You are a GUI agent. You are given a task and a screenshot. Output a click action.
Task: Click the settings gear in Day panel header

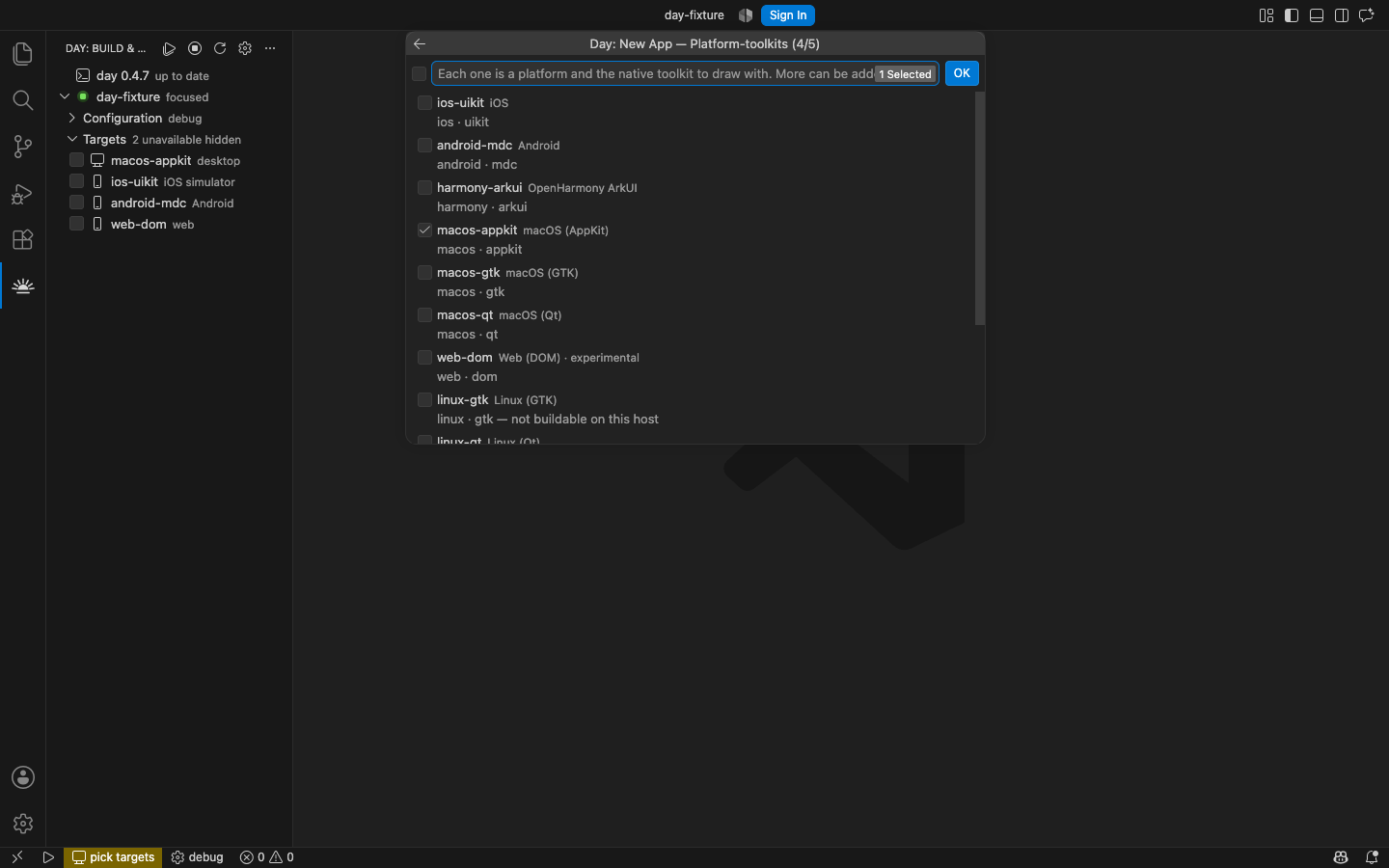tap(245, 48)
